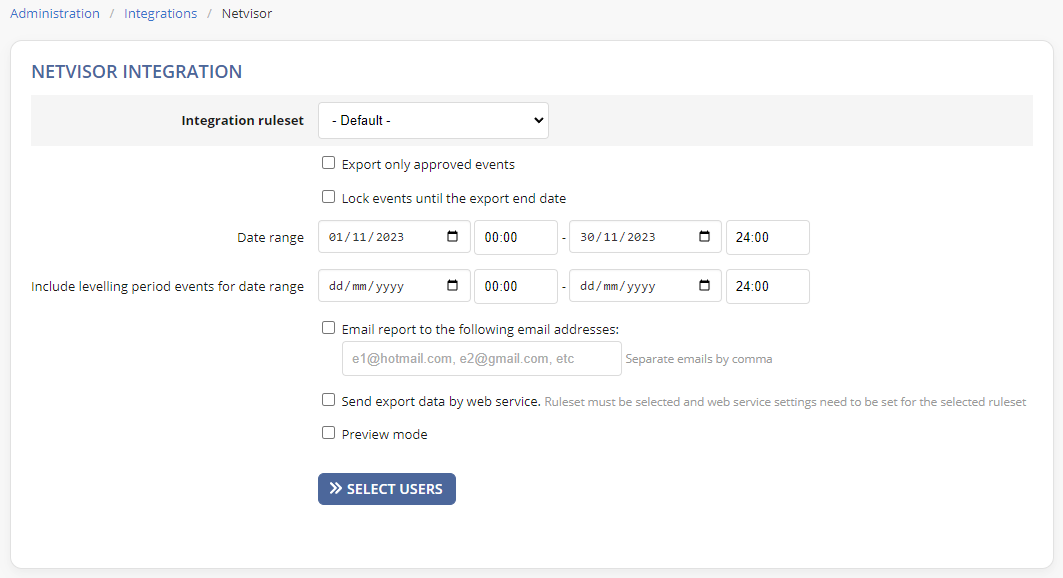
Task: Focus the date range start time 00:00 field
Action: [516, 237]
